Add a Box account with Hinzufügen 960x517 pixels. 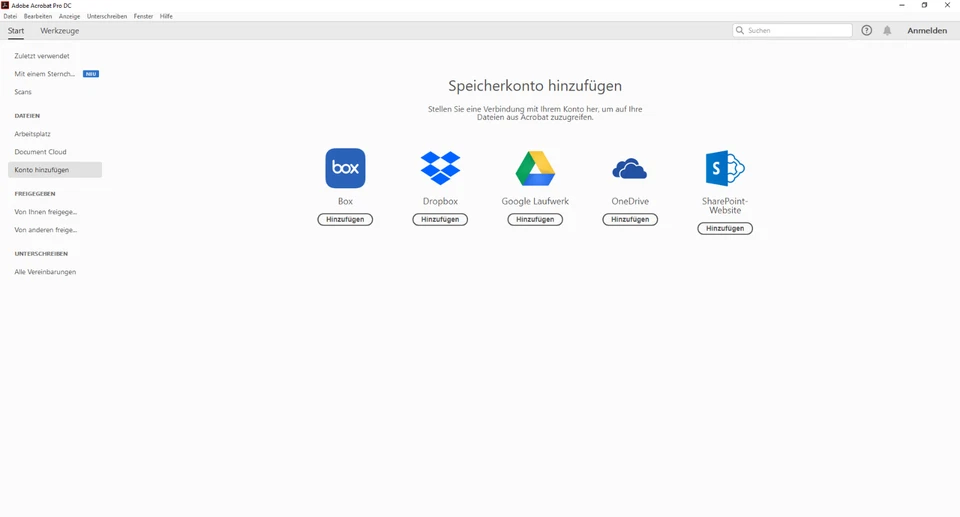345,219
